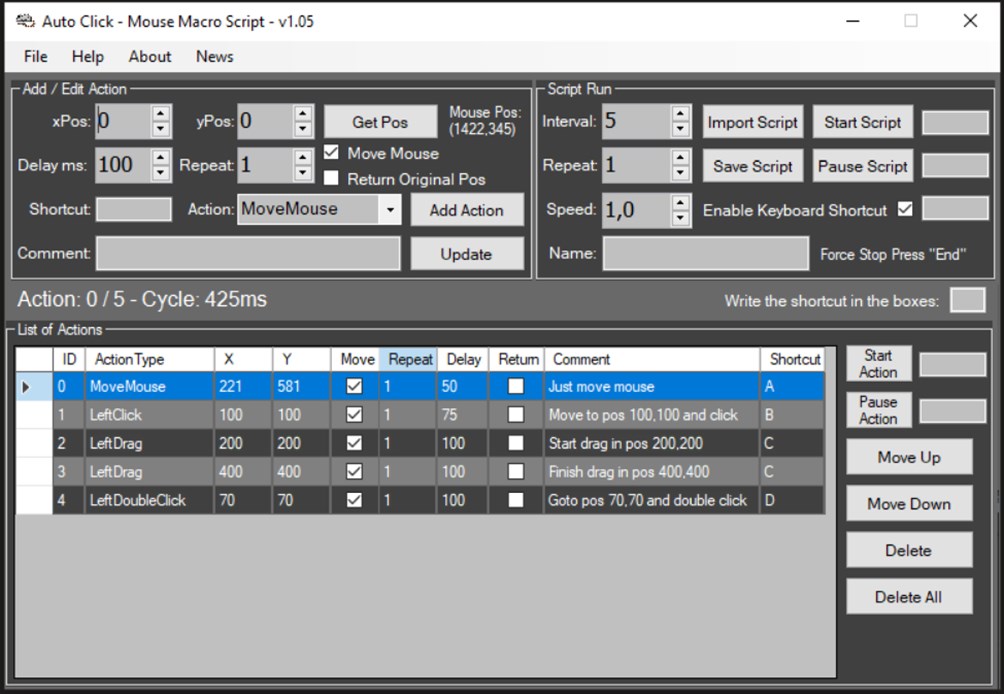Viewport: 1004px width, 694px height.
Task: Click Import Script
Action: pyautogui.click(x=752, y=121)
